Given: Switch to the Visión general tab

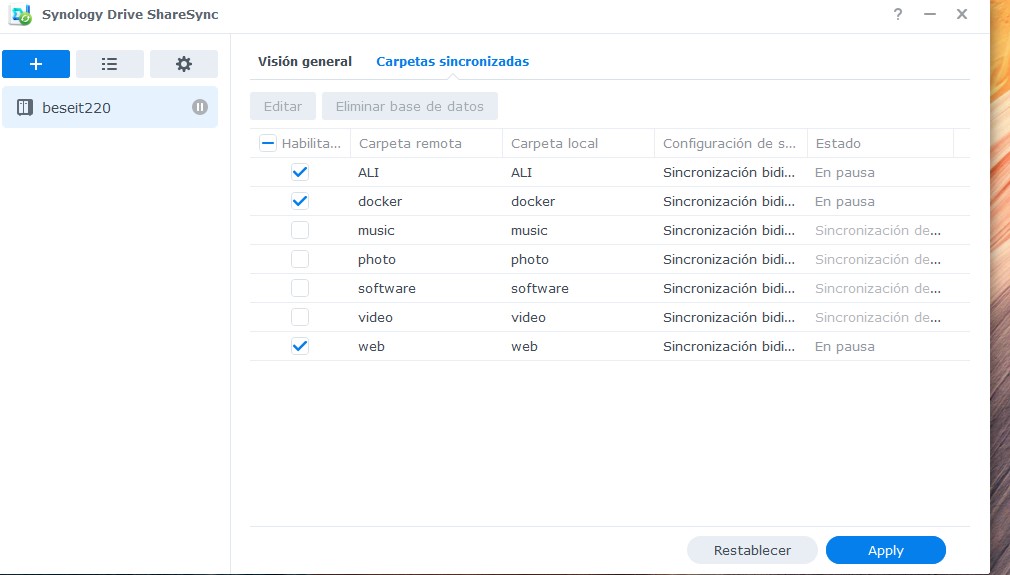Looking at the screenshot, I should pos(305,61).
